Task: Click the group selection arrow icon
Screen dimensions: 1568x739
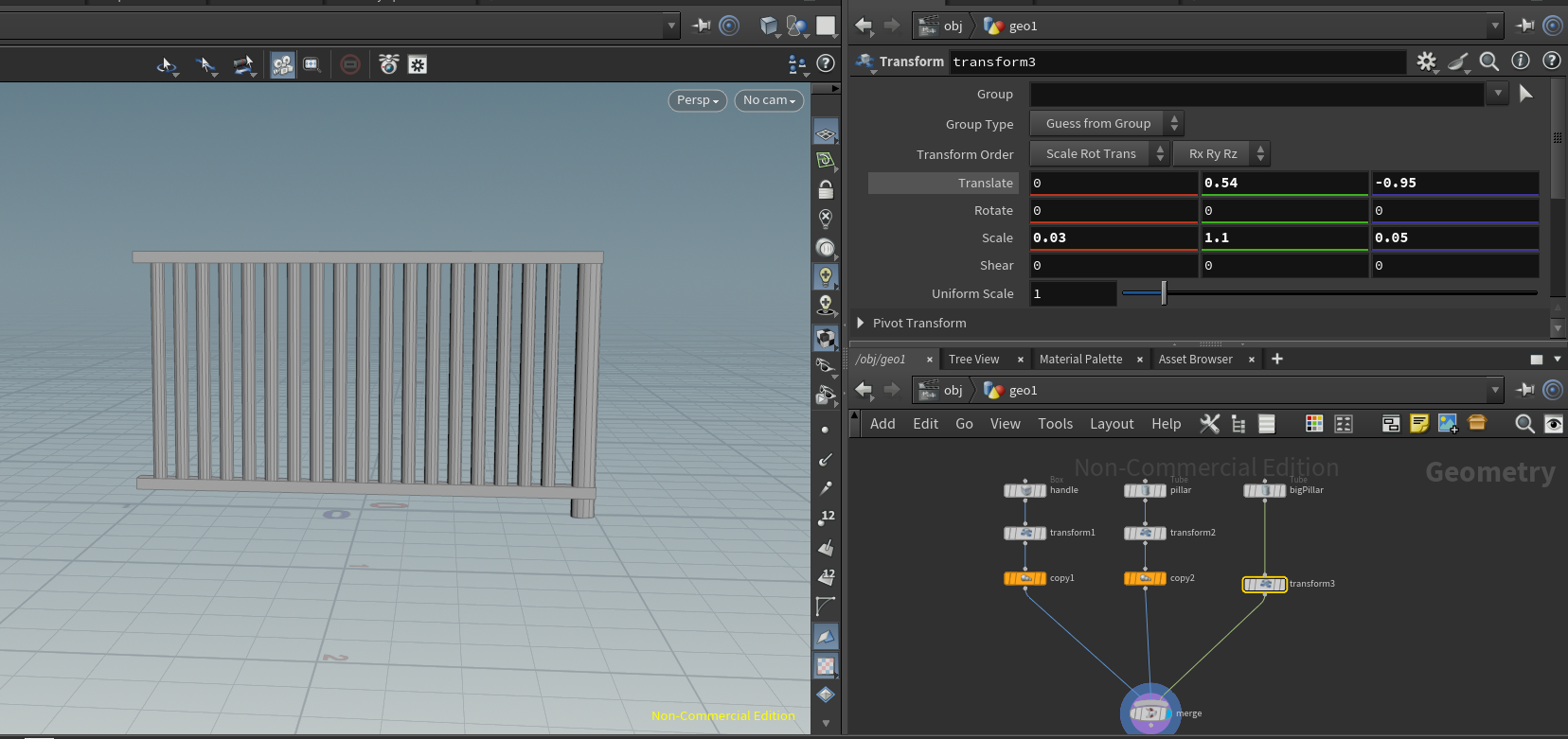Action: click(x=1525, y=94)
